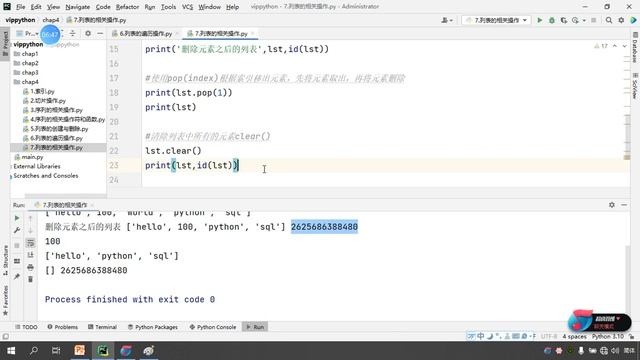Expand the profiler options arrow
640x360 pixels.
point(584,20)
